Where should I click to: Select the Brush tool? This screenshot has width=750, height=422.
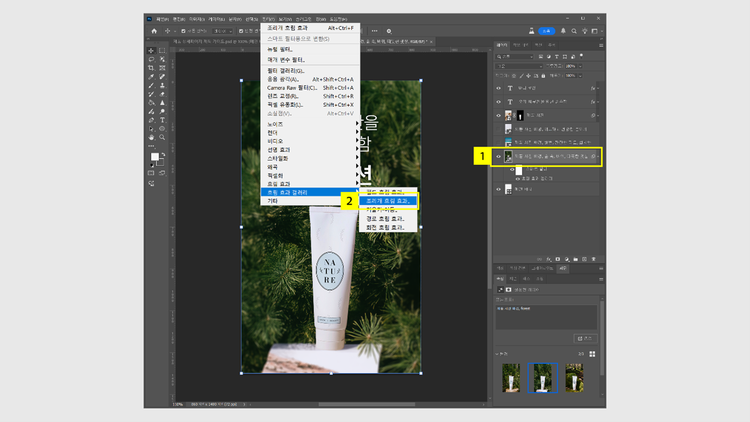click(x=151, y=85)
